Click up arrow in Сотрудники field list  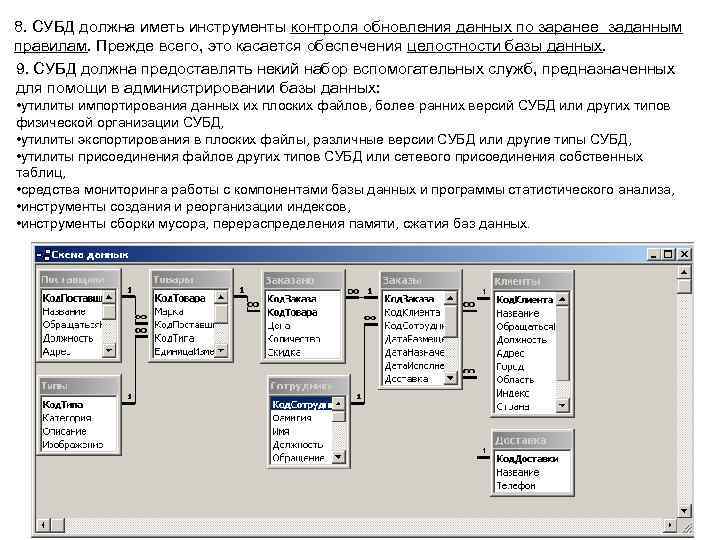click(338, 404)
